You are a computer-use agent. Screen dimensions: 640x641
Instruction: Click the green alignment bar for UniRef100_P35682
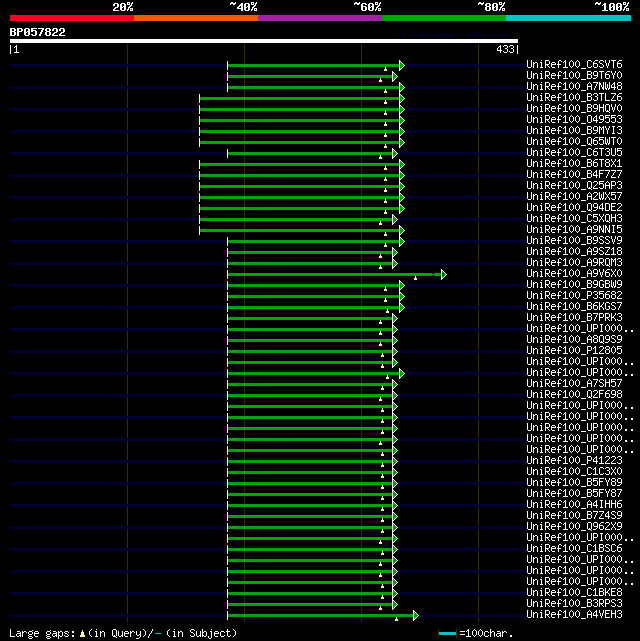(313, 297)
